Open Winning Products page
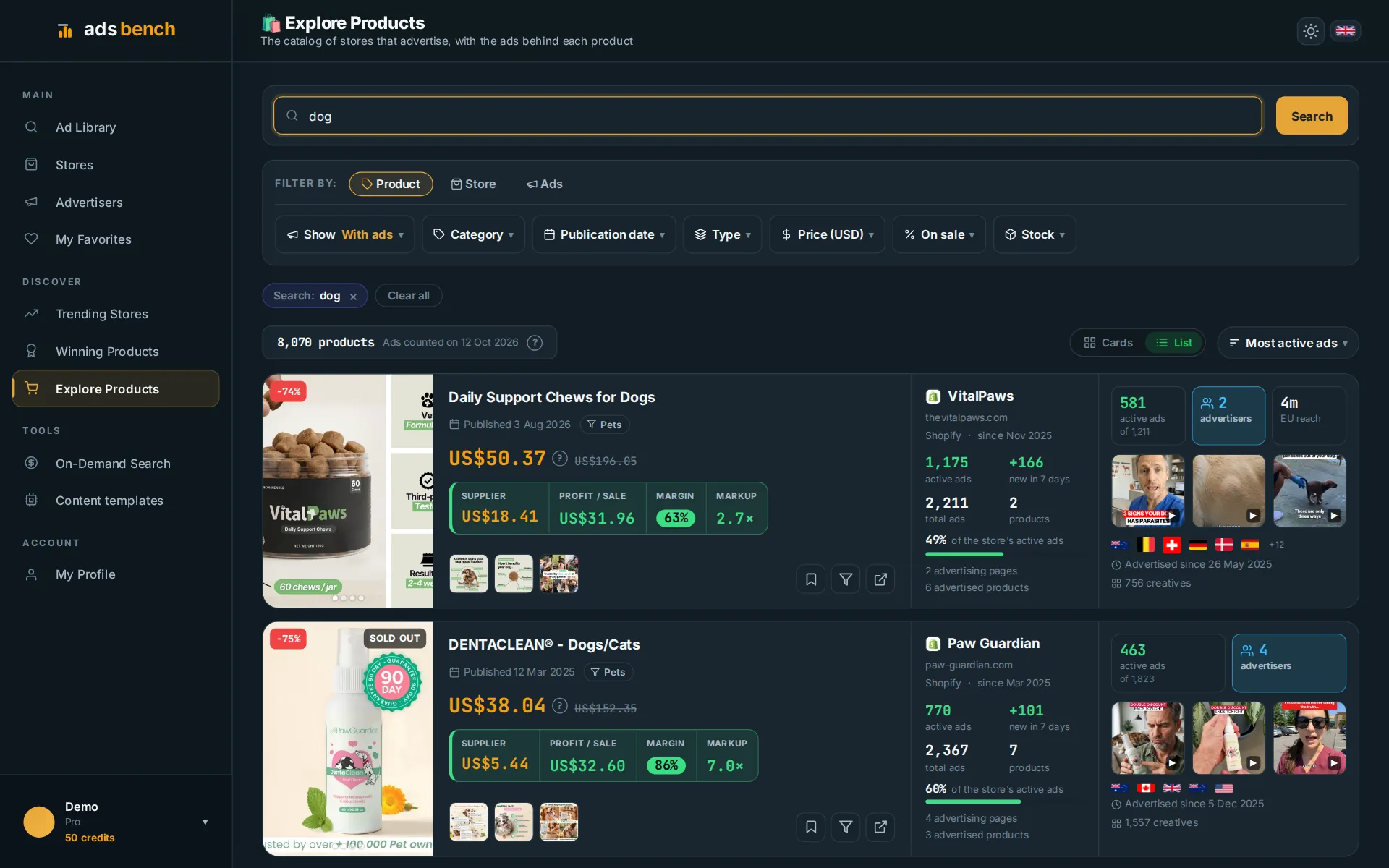 tap(116, 352)
